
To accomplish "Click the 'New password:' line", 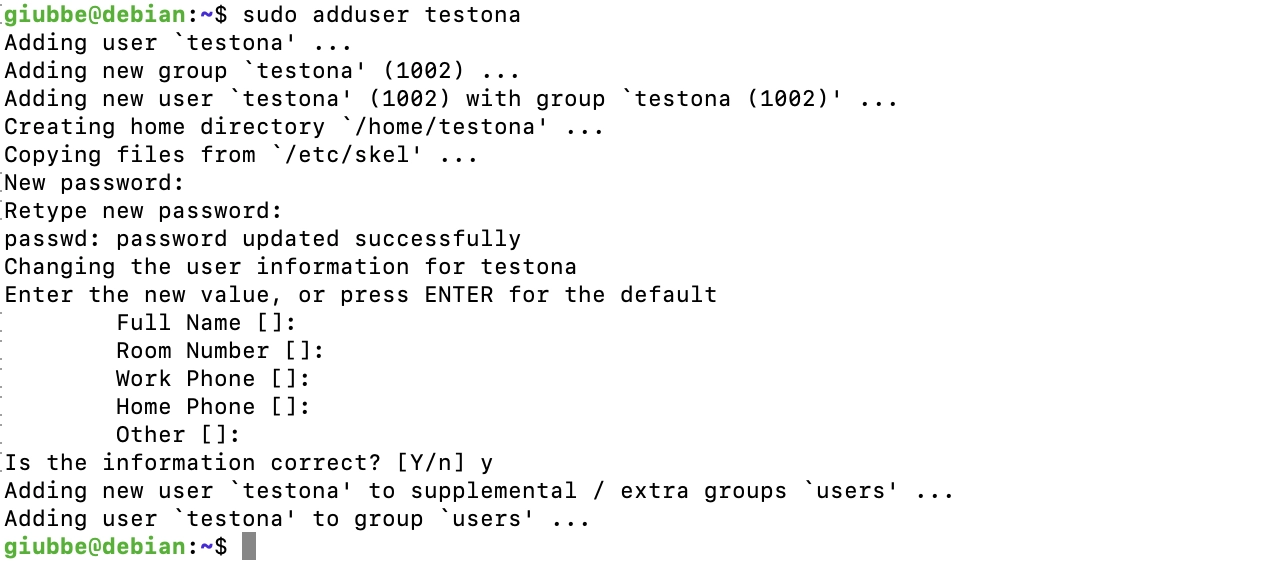I will point(95,183).
